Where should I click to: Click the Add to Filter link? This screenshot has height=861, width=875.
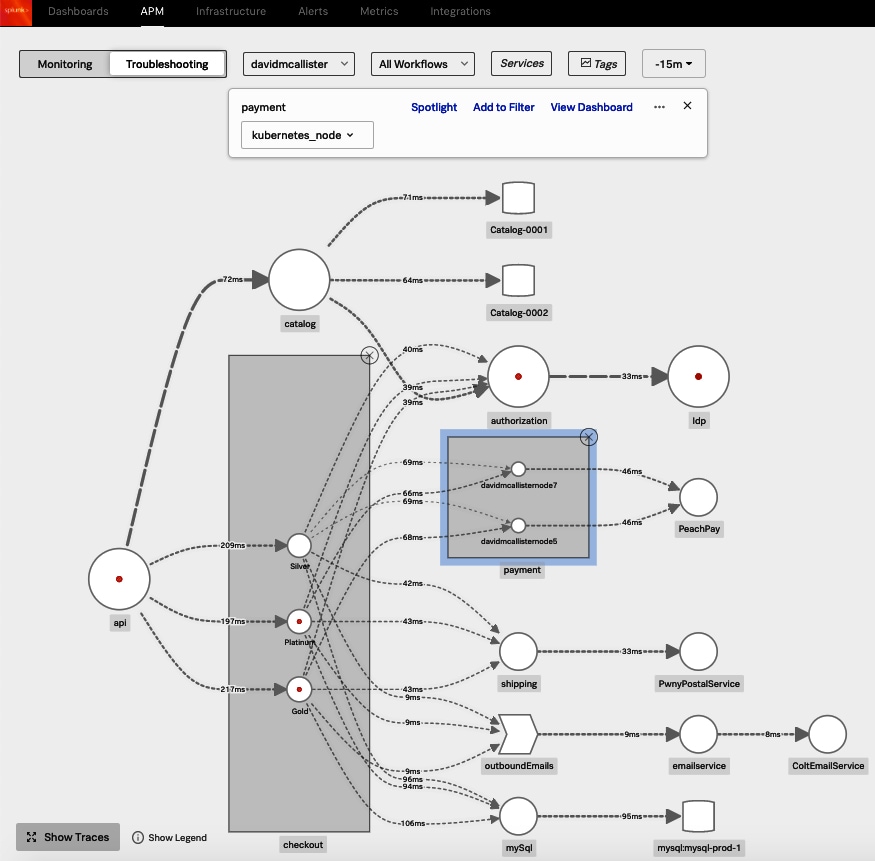[503, 107]
